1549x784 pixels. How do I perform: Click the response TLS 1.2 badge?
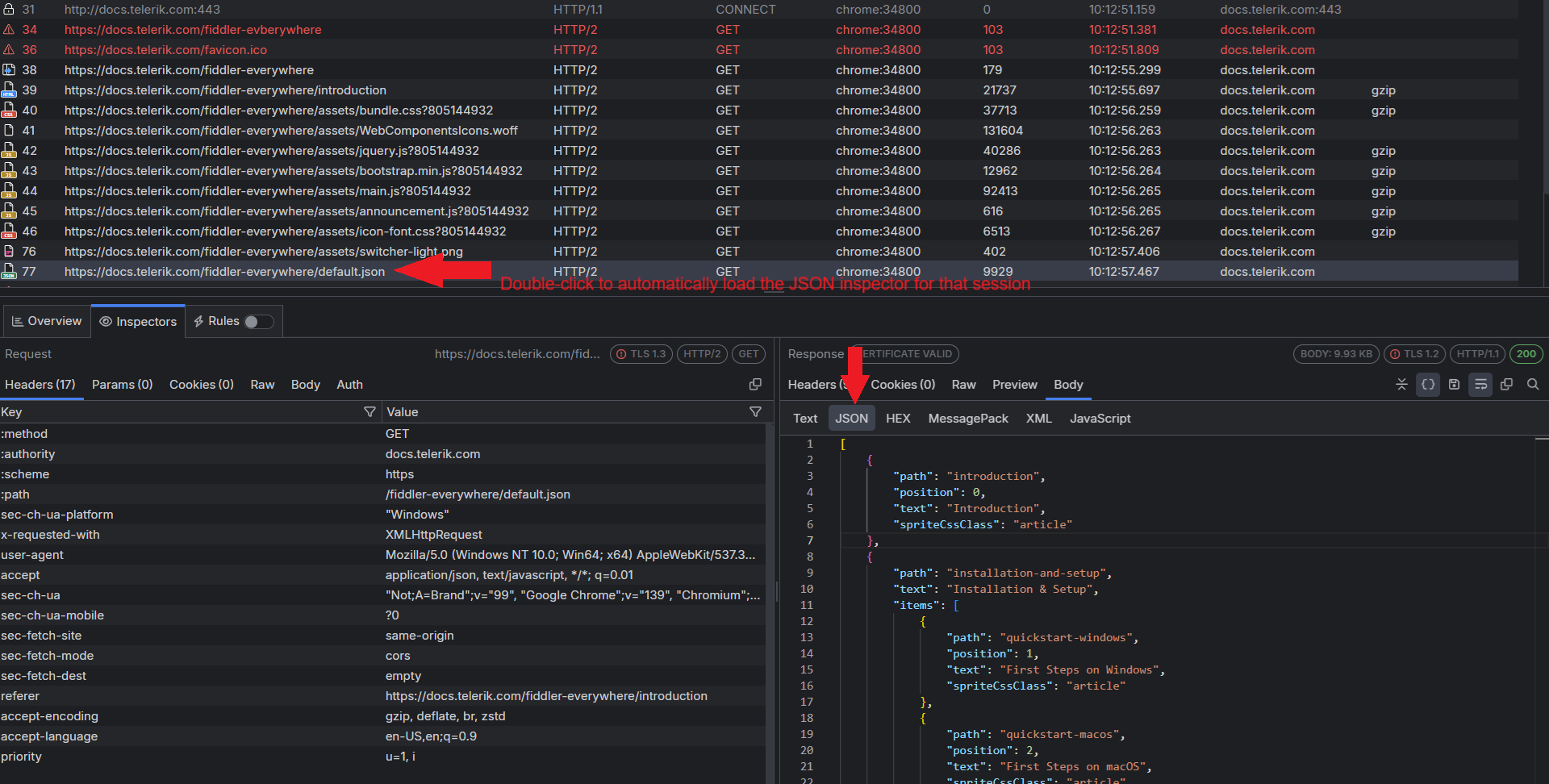click(1414, 354)
